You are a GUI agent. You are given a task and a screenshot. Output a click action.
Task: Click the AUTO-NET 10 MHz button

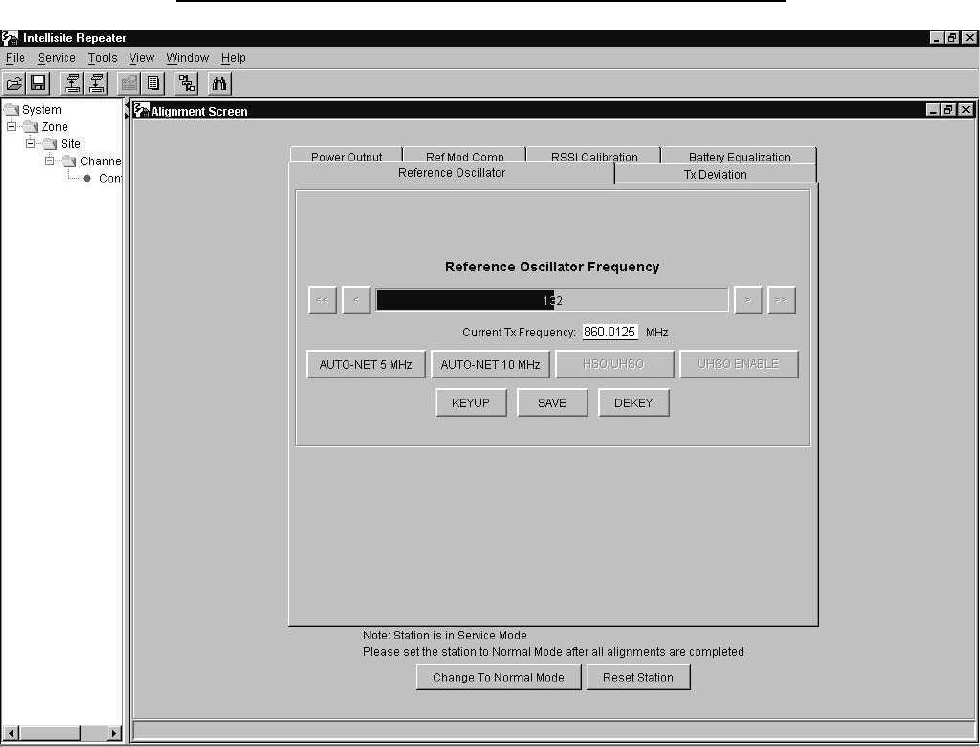pyautogui.click(x=490, y=364)
